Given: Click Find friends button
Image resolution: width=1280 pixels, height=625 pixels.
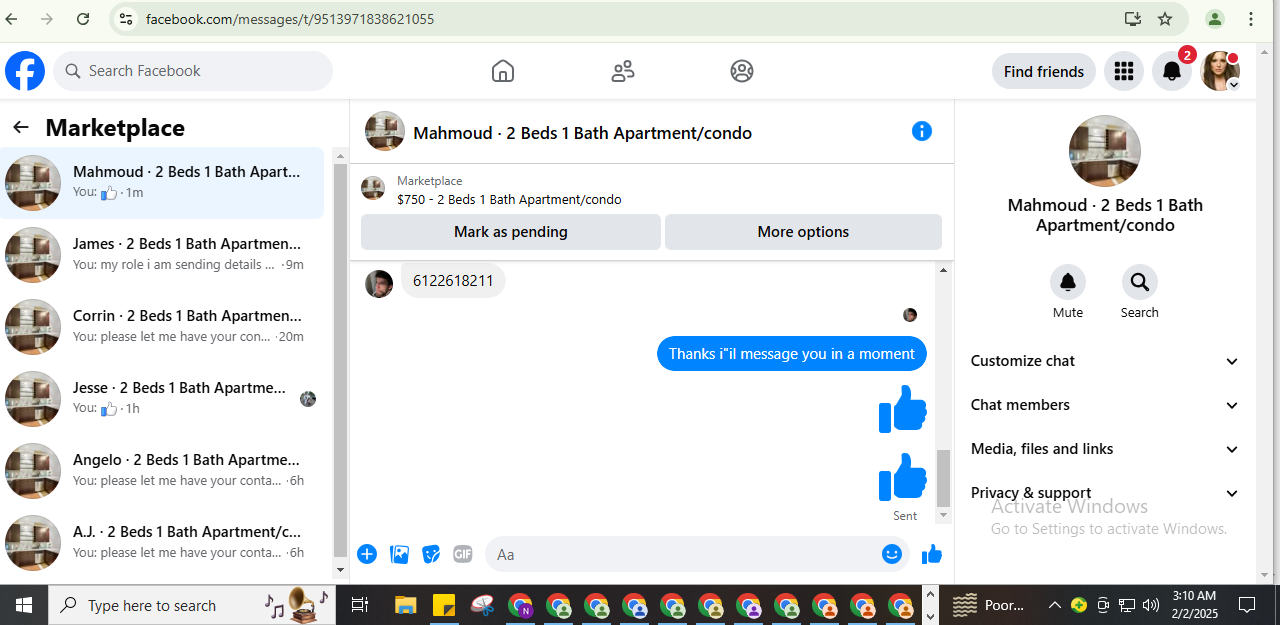Looking at the screenshot, I should [x=1044, y=71].
